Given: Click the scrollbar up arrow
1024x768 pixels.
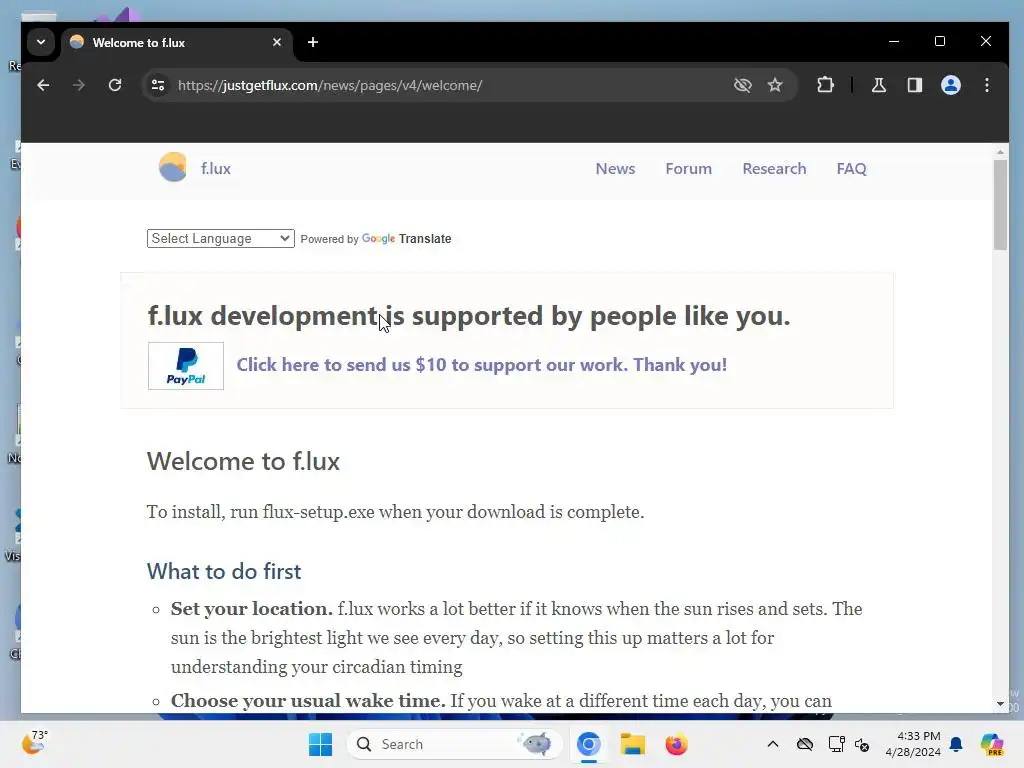Looking at the screenshot, I should 1000,152.
